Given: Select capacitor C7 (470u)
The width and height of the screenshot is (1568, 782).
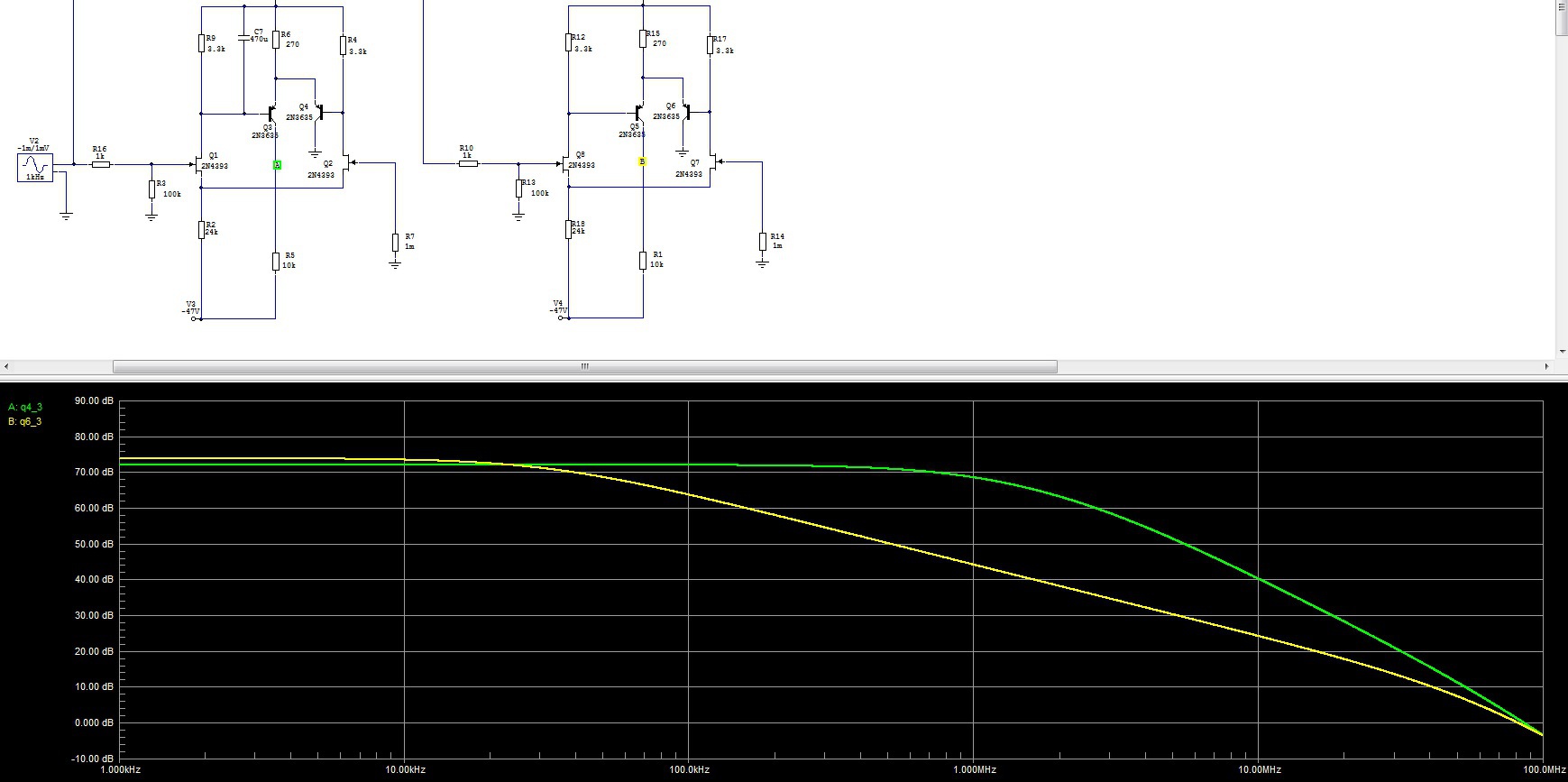Looking at the screenshot, I should 243,38.
